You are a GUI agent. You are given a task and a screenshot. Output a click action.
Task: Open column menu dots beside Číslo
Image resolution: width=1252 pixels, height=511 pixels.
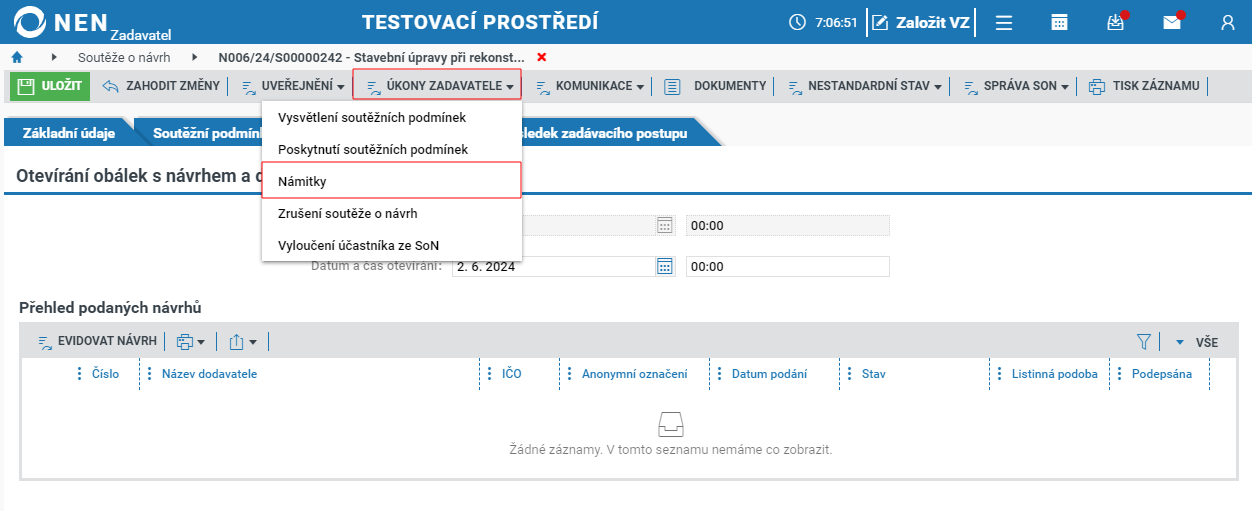tap(79, 374)
